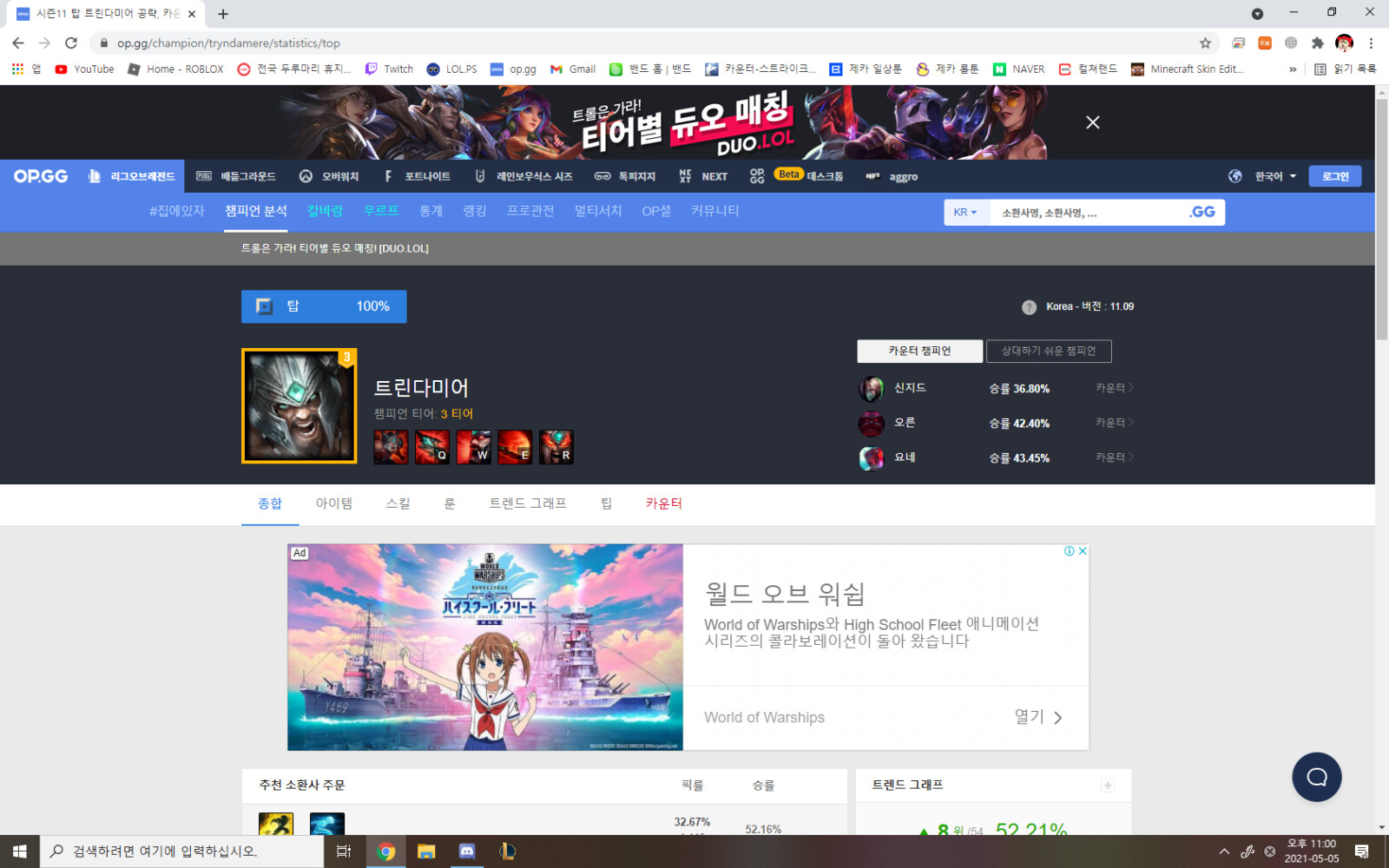
Task: Click the summoner name search field
Action: coord(1089,213)
